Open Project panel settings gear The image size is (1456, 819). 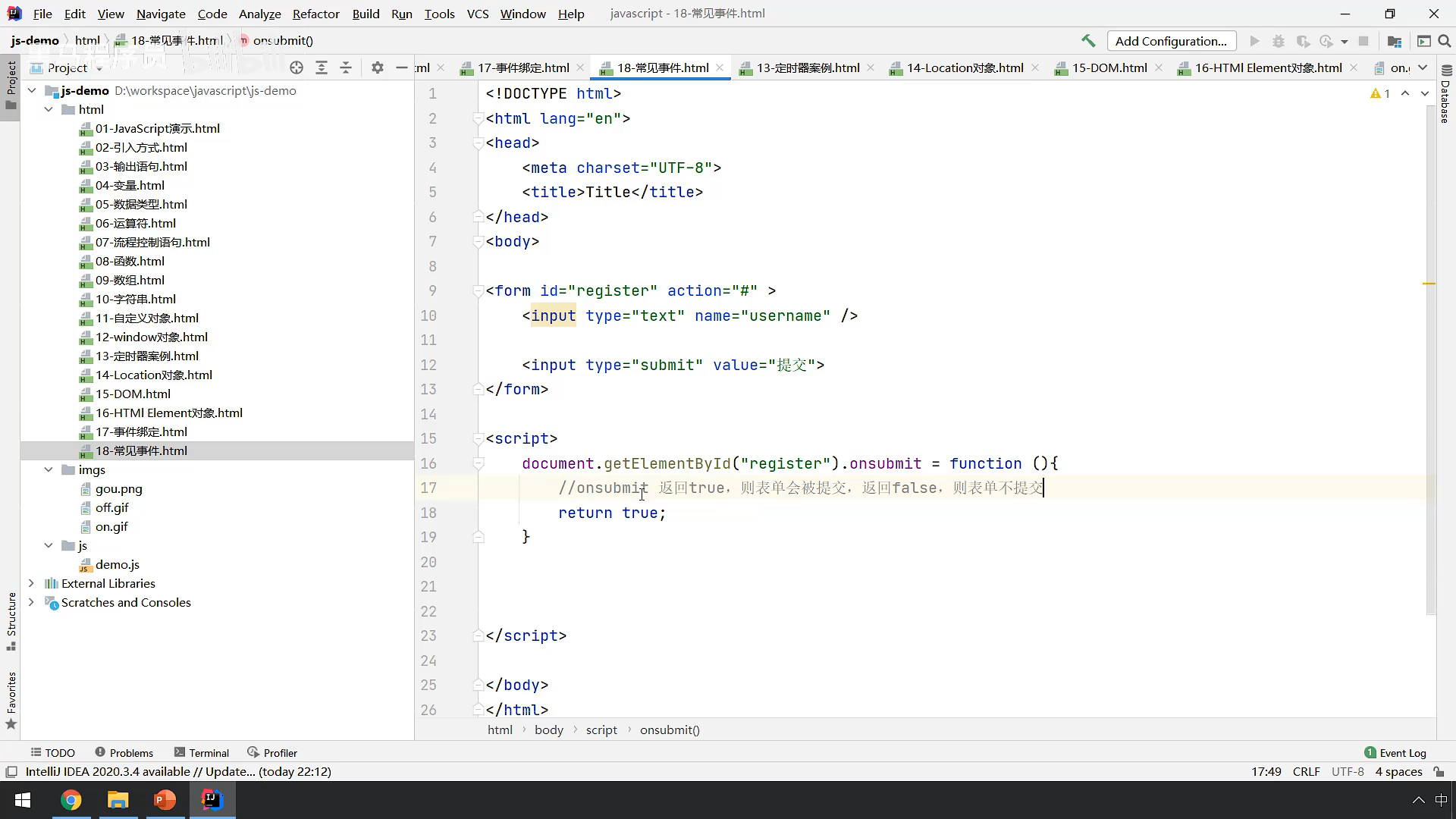coord(378,68)
